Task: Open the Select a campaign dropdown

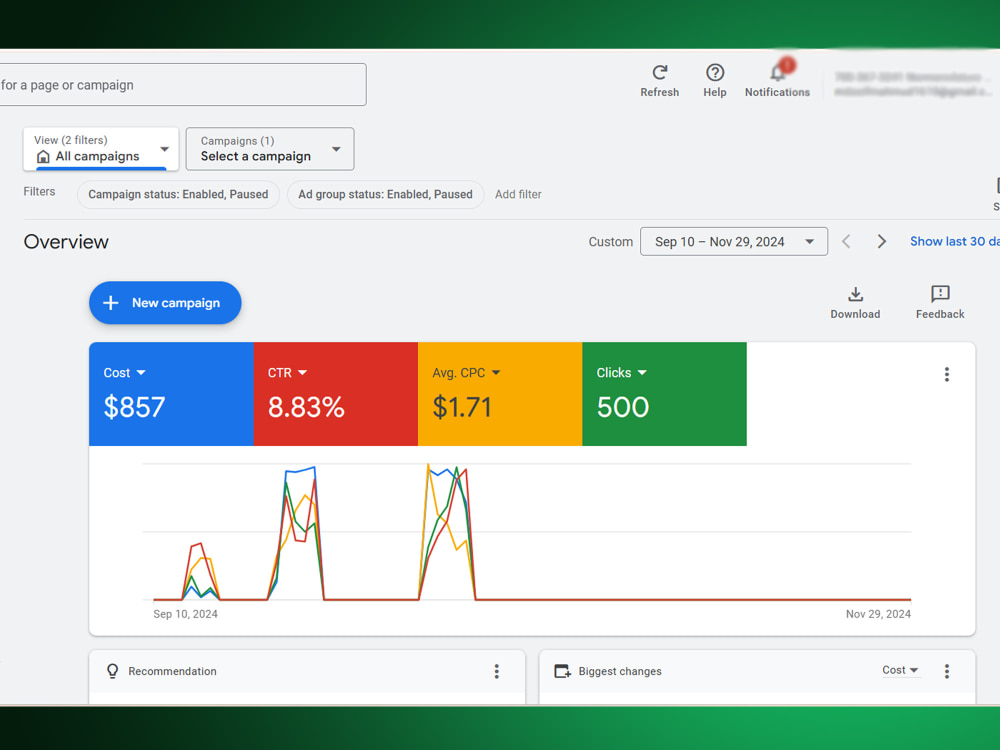Action: coord(270,149)
